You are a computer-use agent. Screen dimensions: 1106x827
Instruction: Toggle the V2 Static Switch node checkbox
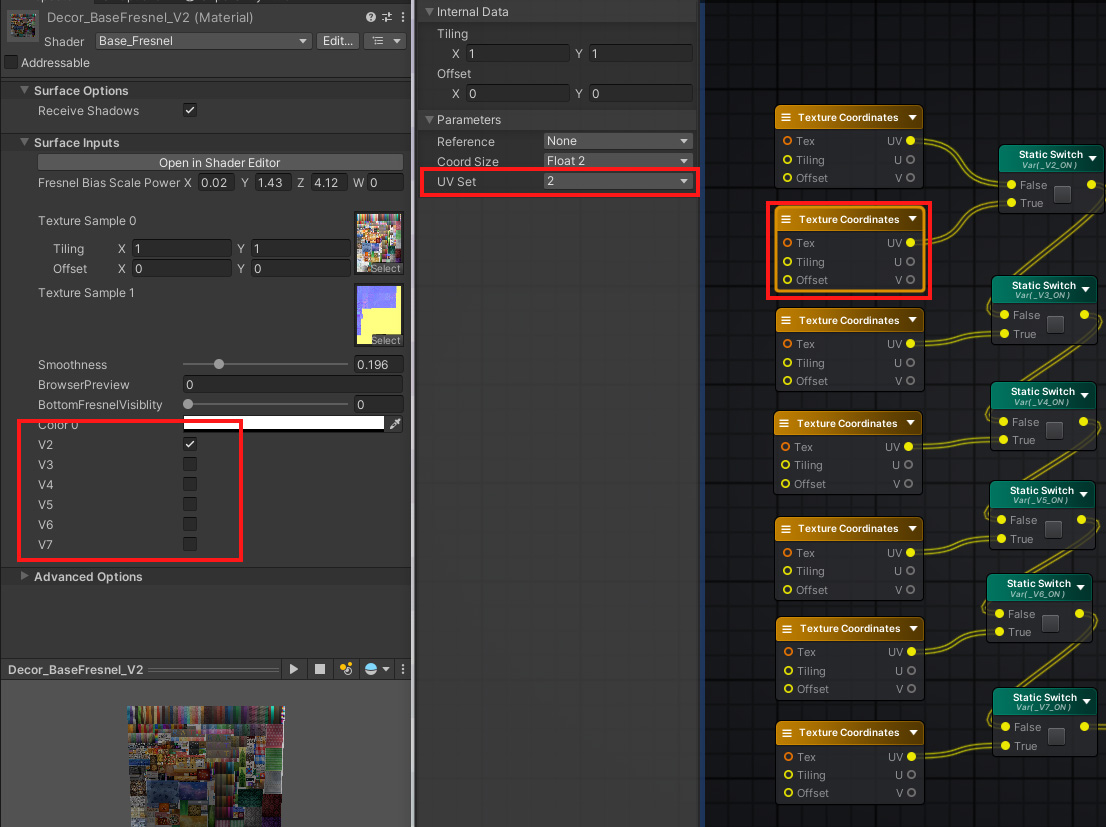(1062, 193)
